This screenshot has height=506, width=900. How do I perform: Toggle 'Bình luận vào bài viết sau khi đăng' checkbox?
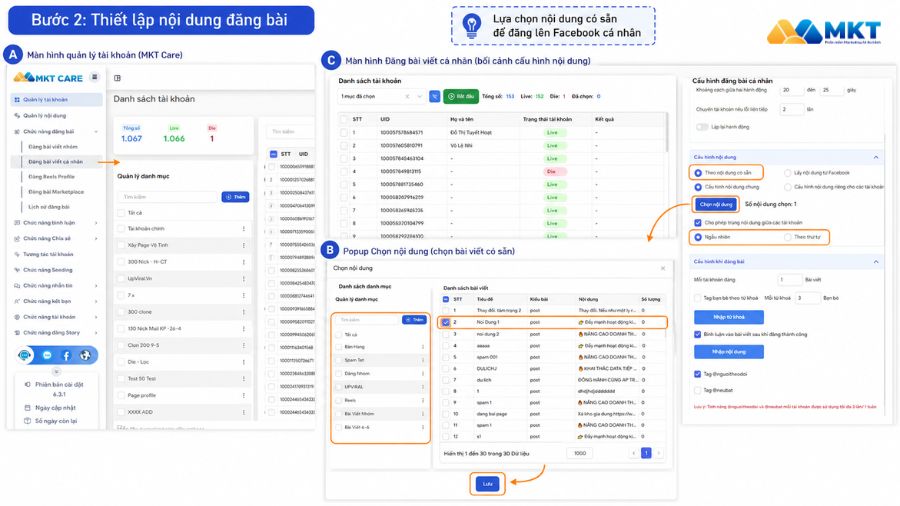click(x=698, y=334)
